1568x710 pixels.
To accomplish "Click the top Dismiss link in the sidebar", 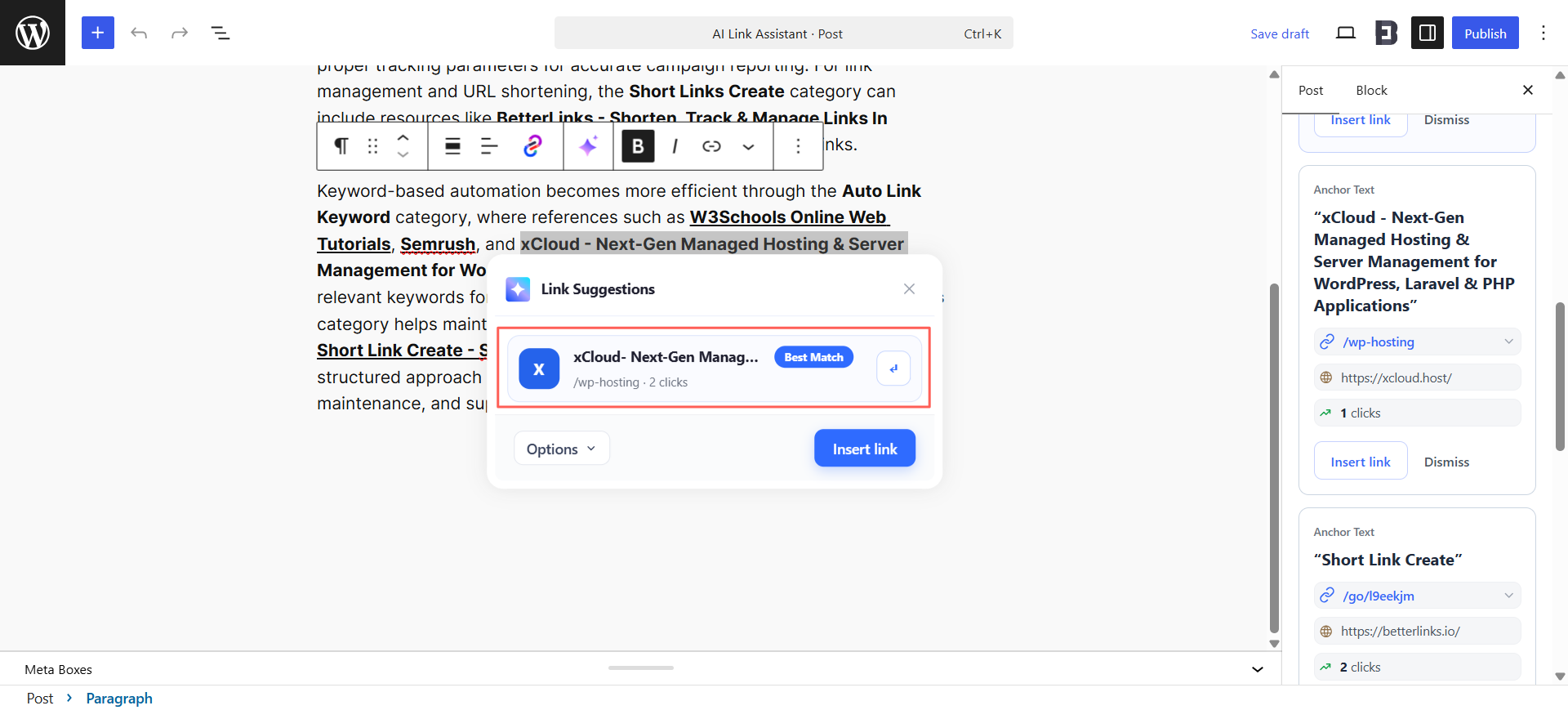I will point(1446,120).
